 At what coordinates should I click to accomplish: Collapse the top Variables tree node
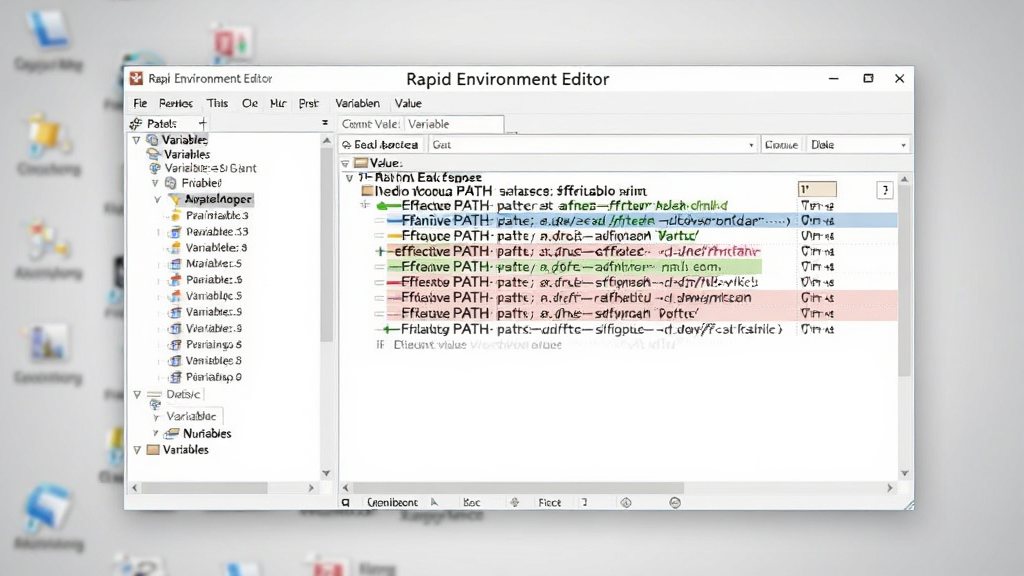click(x=136, y=140)
